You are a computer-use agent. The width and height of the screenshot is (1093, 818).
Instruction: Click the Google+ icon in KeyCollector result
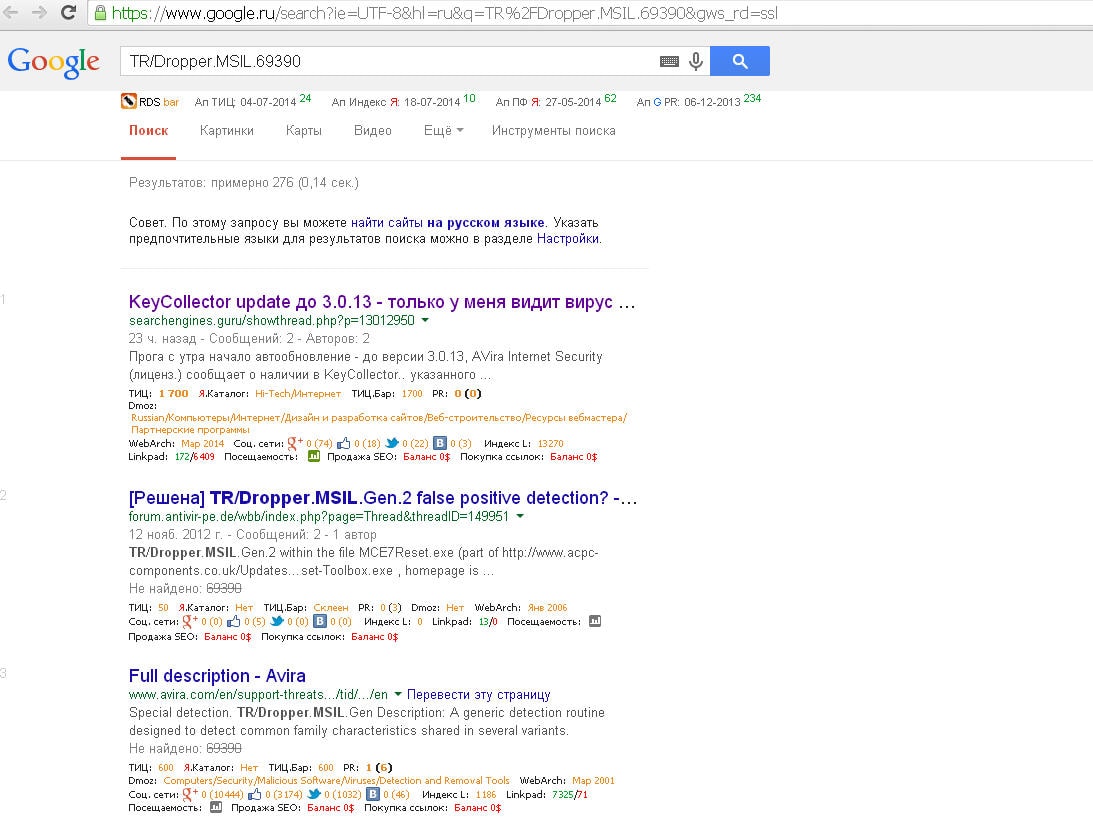[295, 443]
